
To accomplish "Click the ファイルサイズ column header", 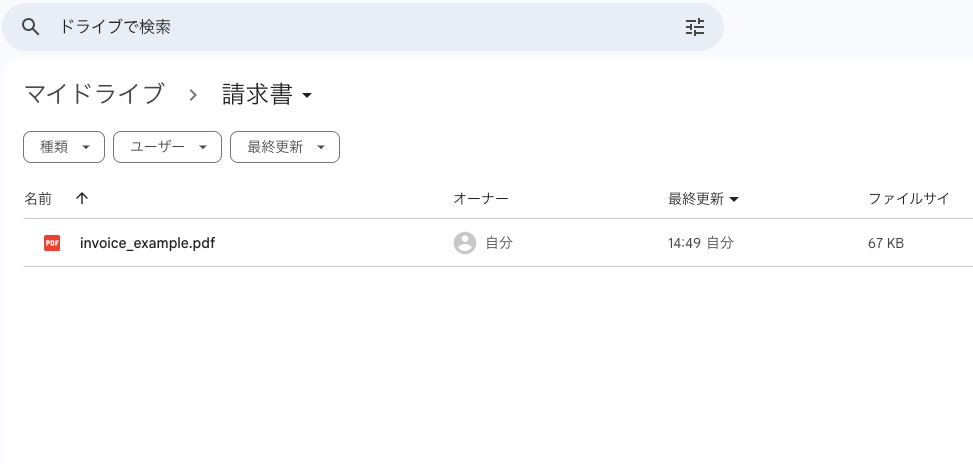I will coord(908,199).
